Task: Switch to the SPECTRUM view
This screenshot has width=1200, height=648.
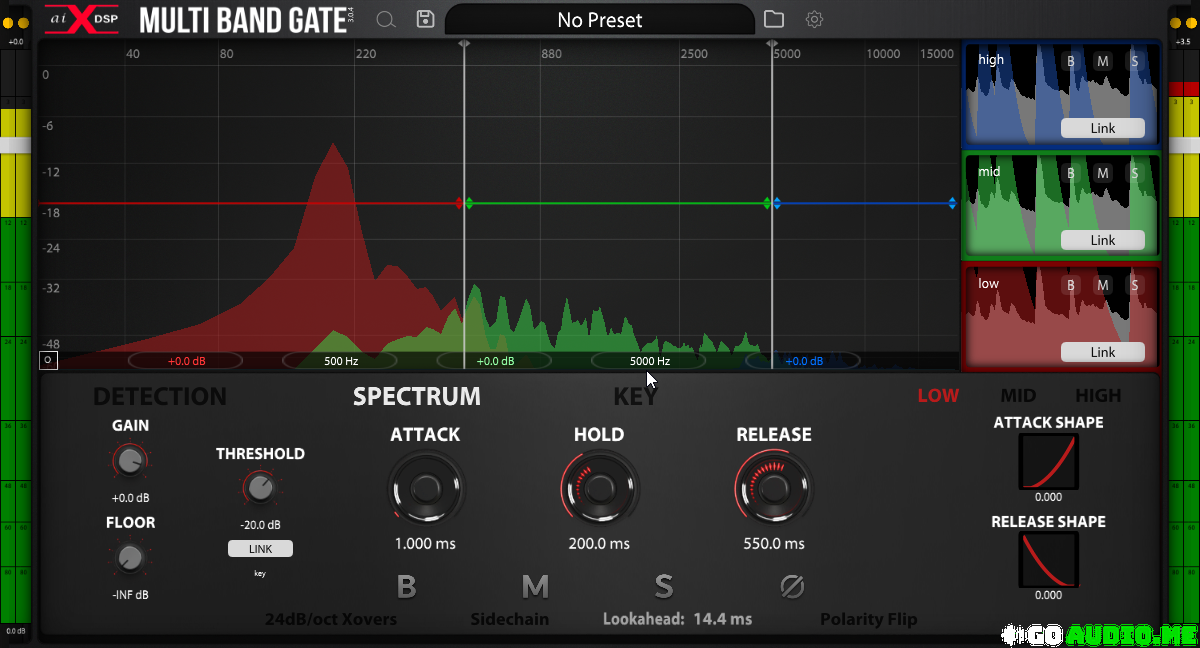Action: click(417, 396)
